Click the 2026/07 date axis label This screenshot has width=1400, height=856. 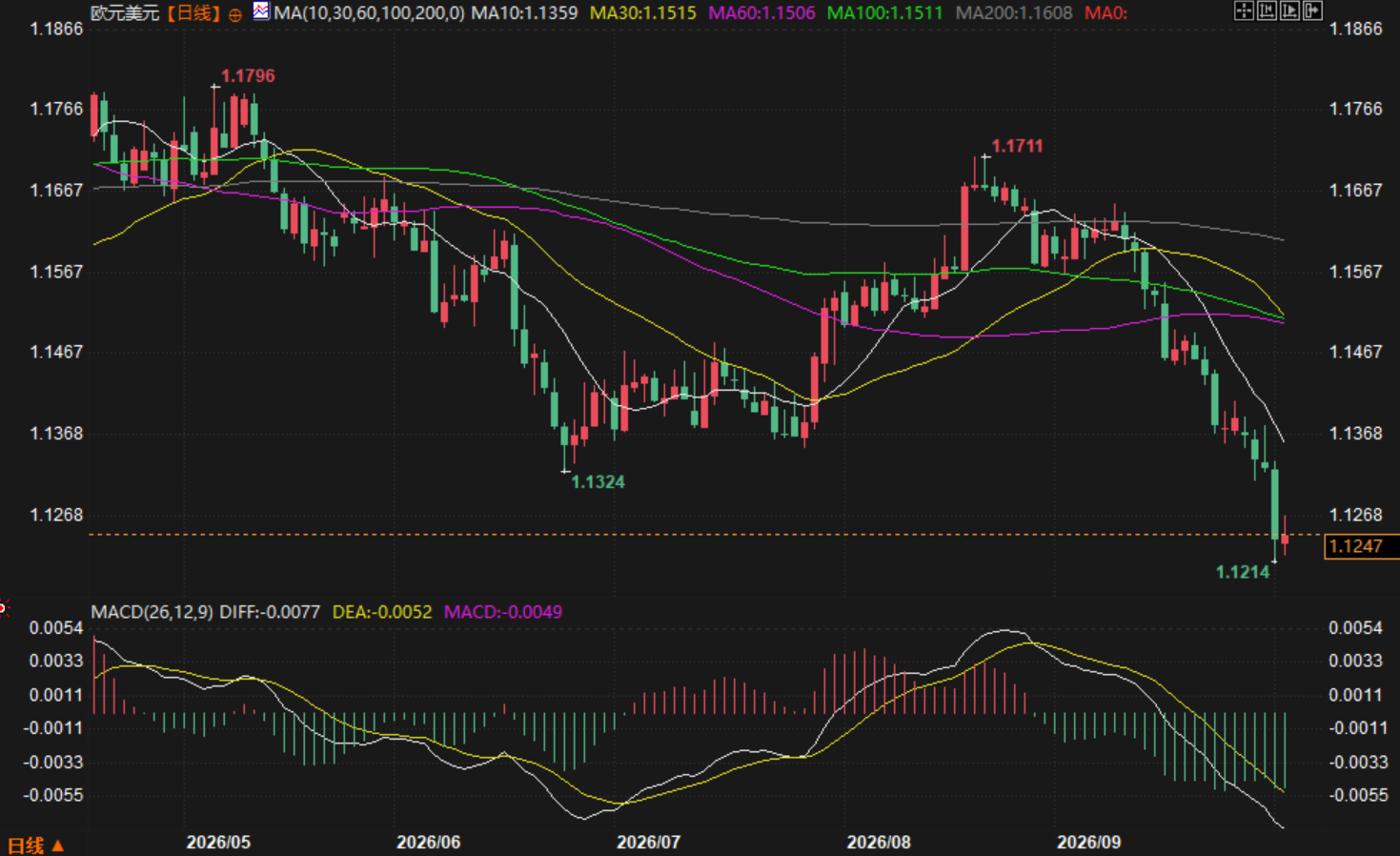[648, 843]
